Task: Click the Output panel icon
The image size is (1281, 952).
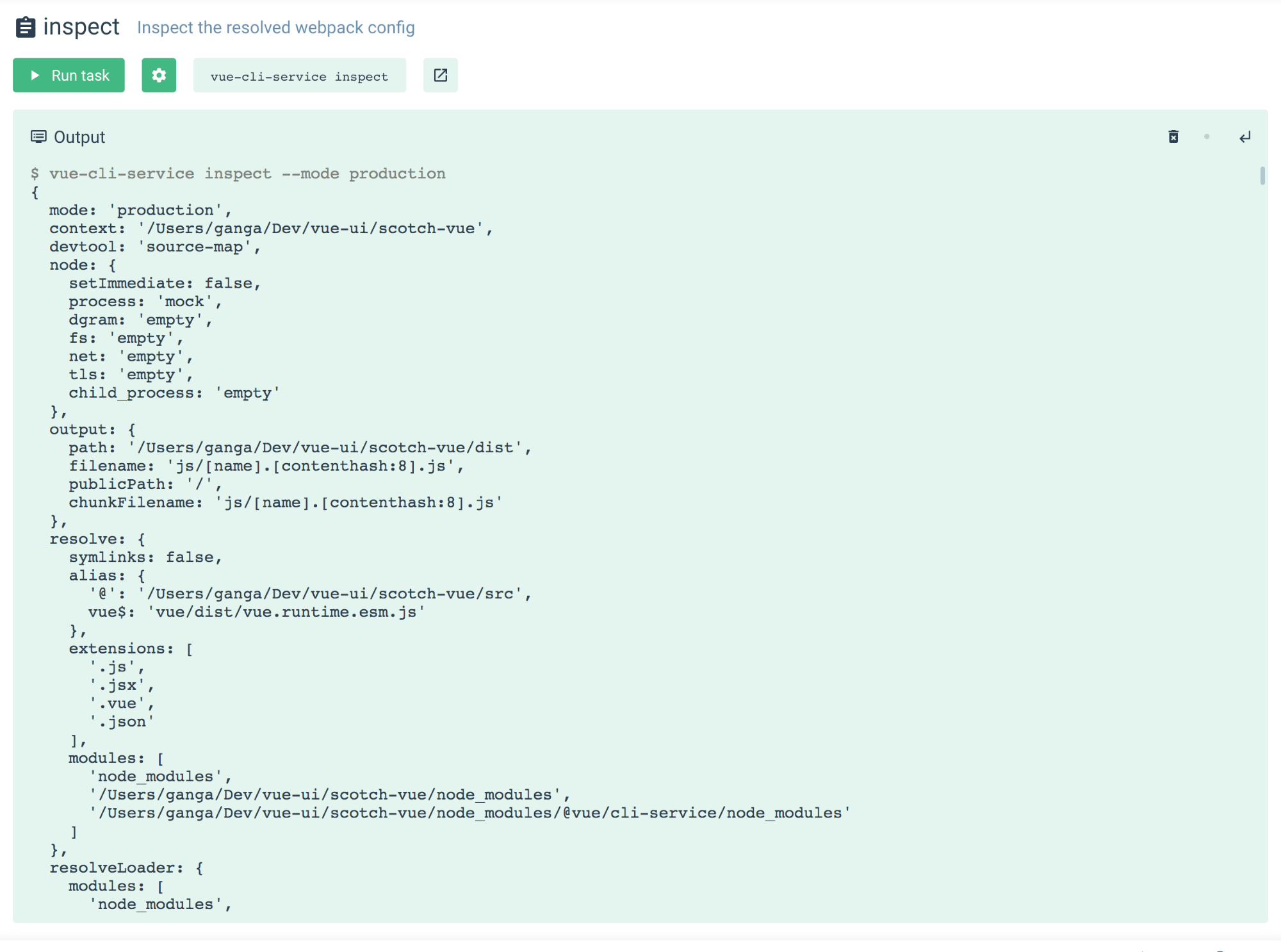Action: click(x=39, y=136)
